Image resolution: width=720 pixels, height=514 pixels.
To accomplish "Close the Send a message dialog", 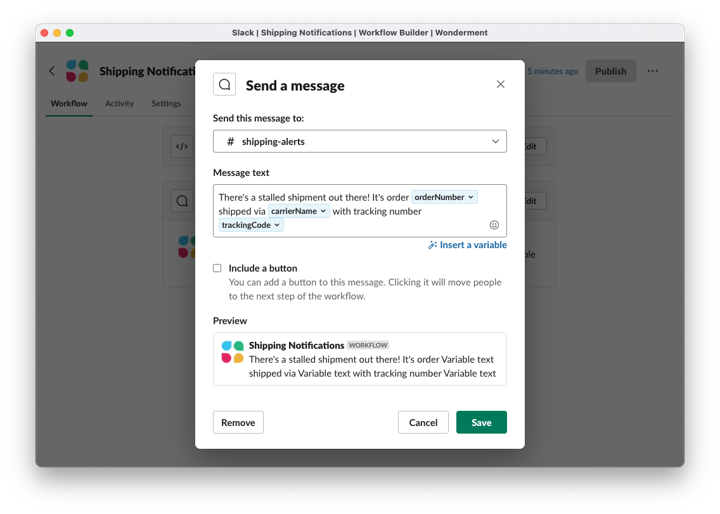I will coord(501,85).
